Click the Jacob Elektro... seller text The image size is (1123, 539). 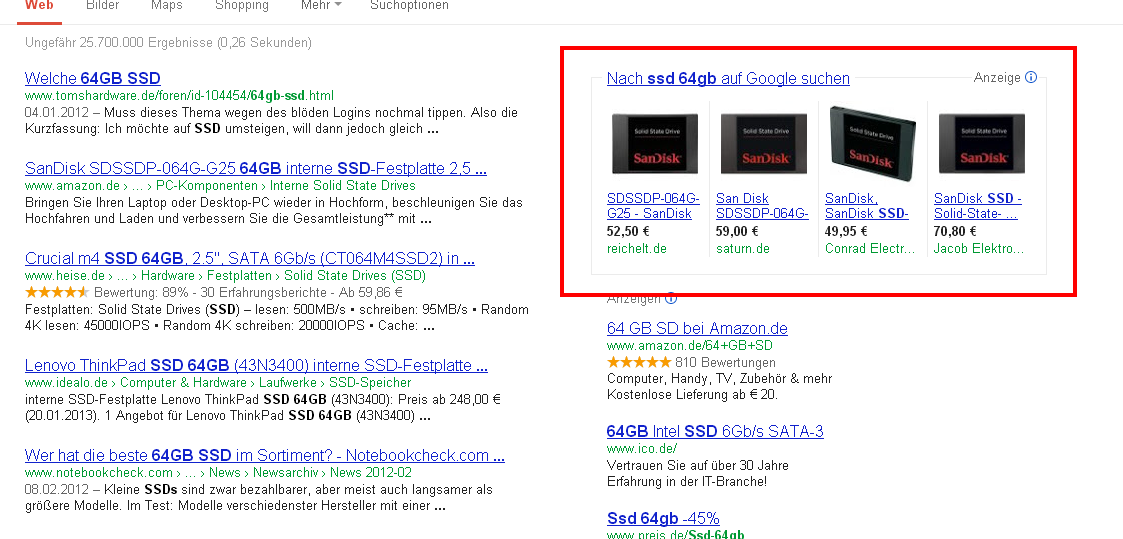[979, 248]
